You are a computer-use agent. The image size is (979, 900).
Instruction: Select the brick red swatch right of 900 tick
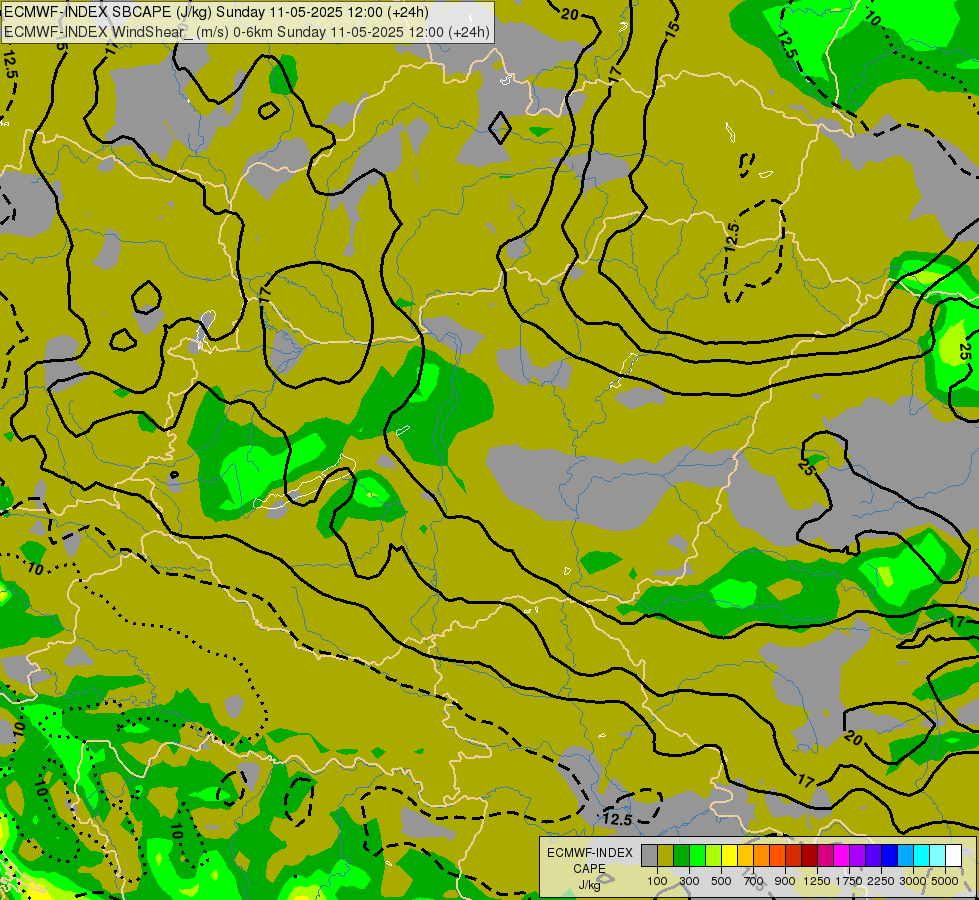(794, 856)
